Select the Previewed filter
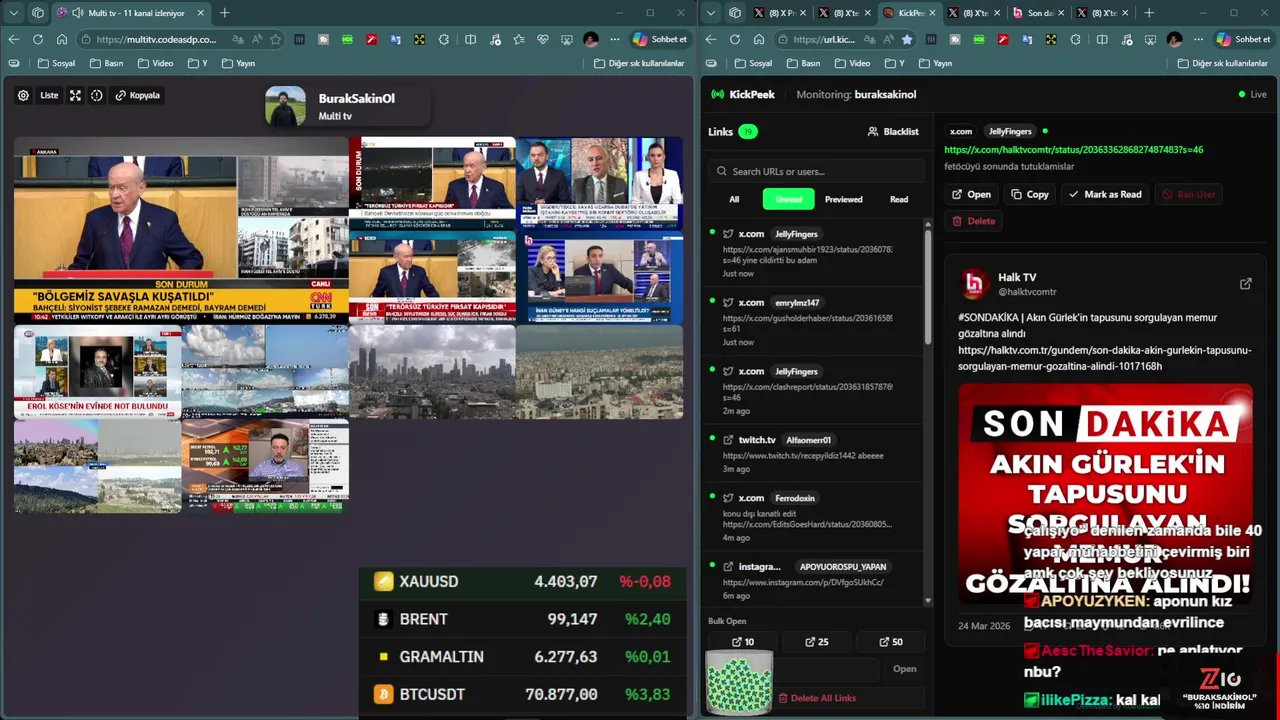1280x720 pixels. click(x=844, y=199)
